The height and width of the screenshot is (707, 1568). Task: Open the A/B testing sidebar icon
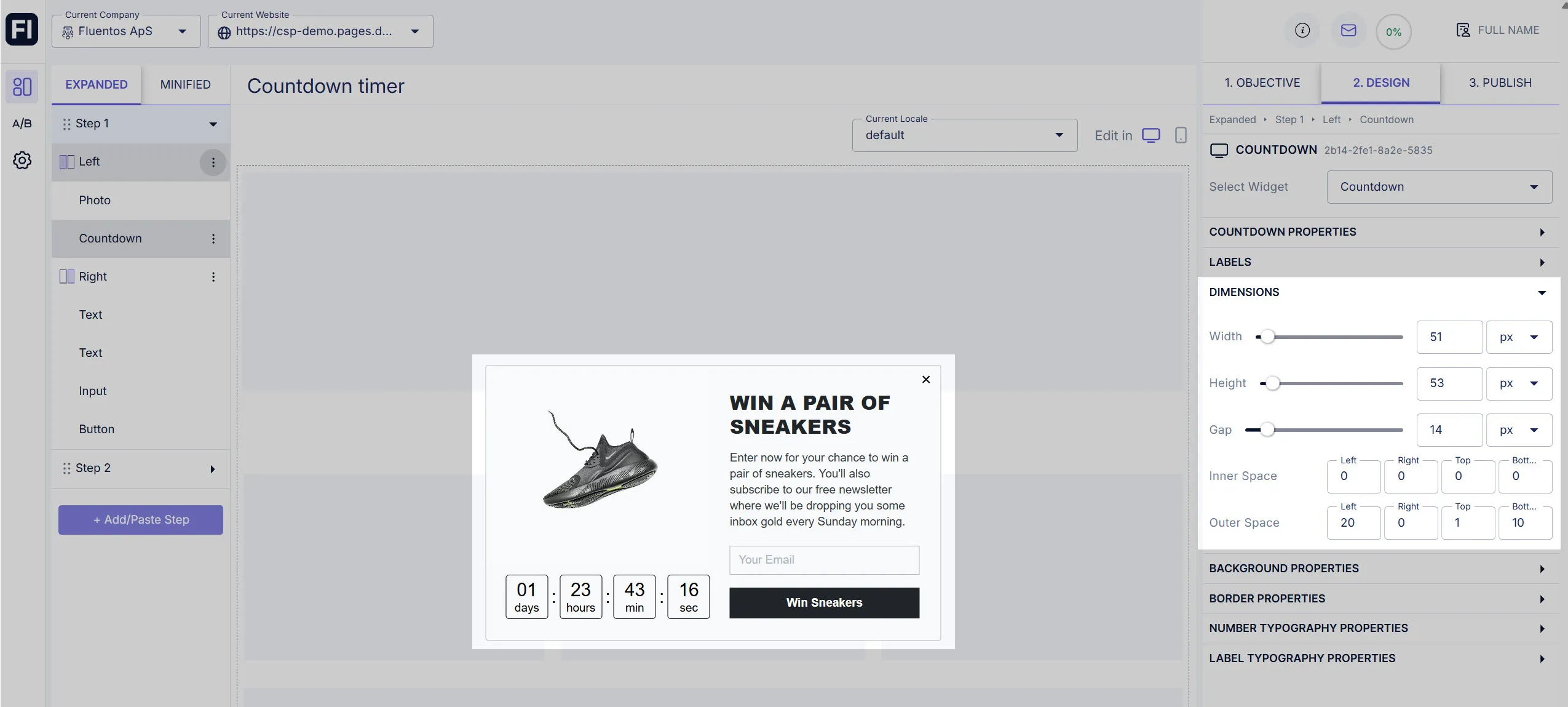click(22, 123)
